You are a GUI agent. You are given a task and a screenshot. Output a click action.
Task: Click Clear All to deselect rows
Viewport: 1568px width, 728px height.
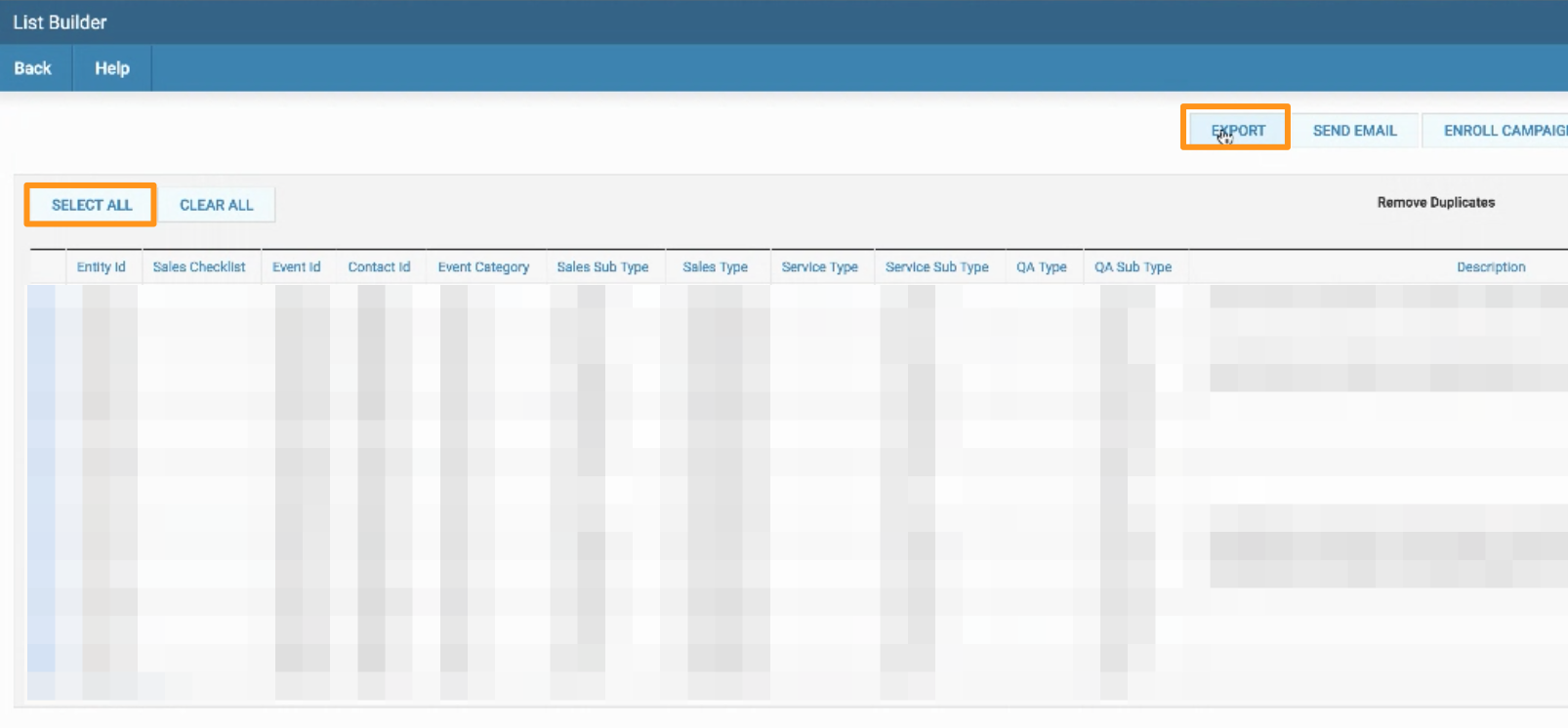point(216,205)
